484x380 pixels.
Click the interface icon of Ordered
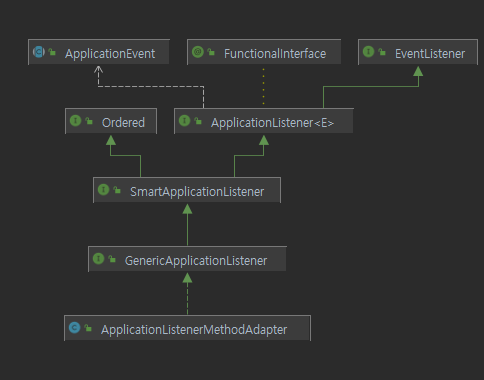[x=75, y=121]
